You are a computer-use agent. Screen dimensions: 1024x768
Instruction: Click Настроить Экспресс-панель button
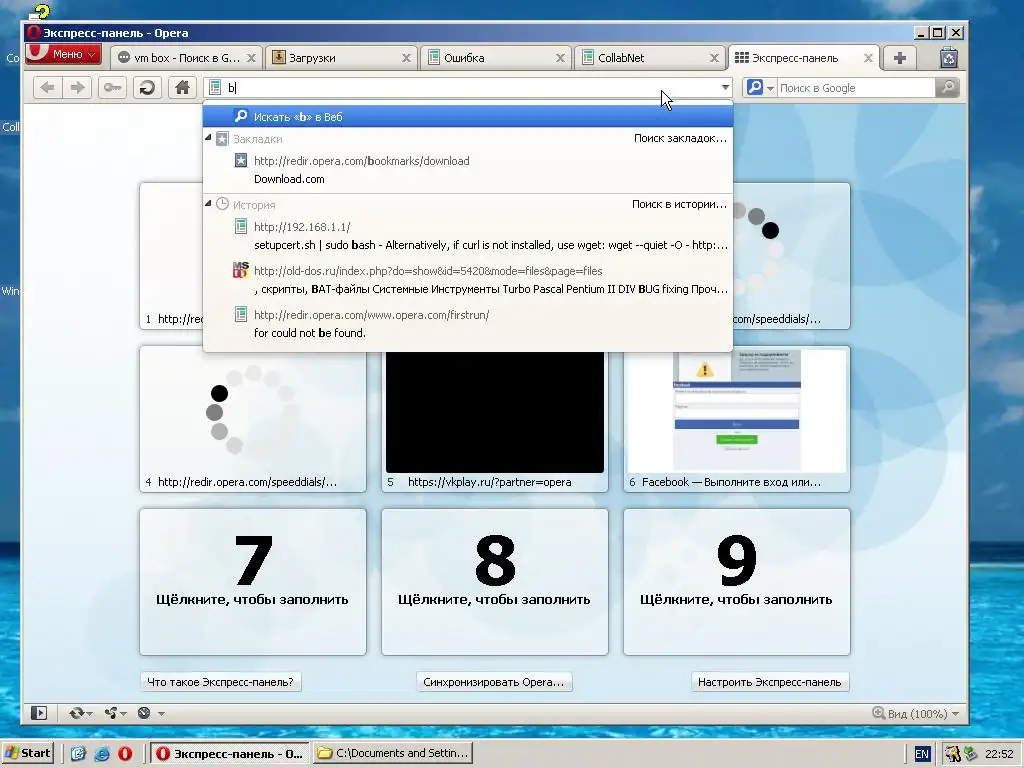(x=770, y=682)
